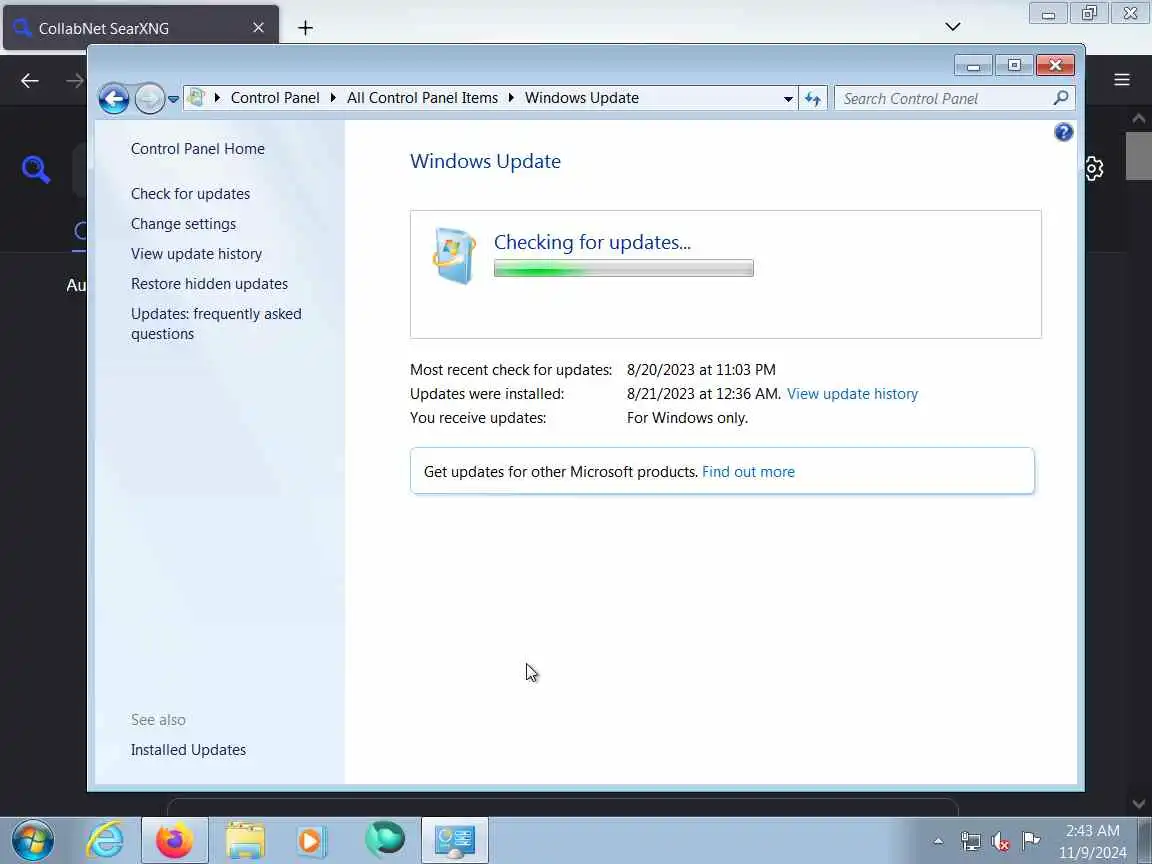Open the list all tabs chevron
1152x864 pixels.
952,27
